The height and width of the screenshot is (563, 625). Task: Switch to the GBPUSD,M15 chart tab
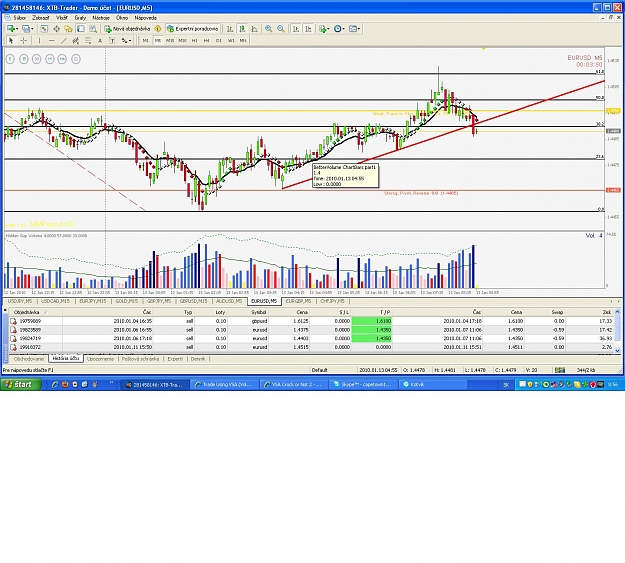click(x=193, y=301)
